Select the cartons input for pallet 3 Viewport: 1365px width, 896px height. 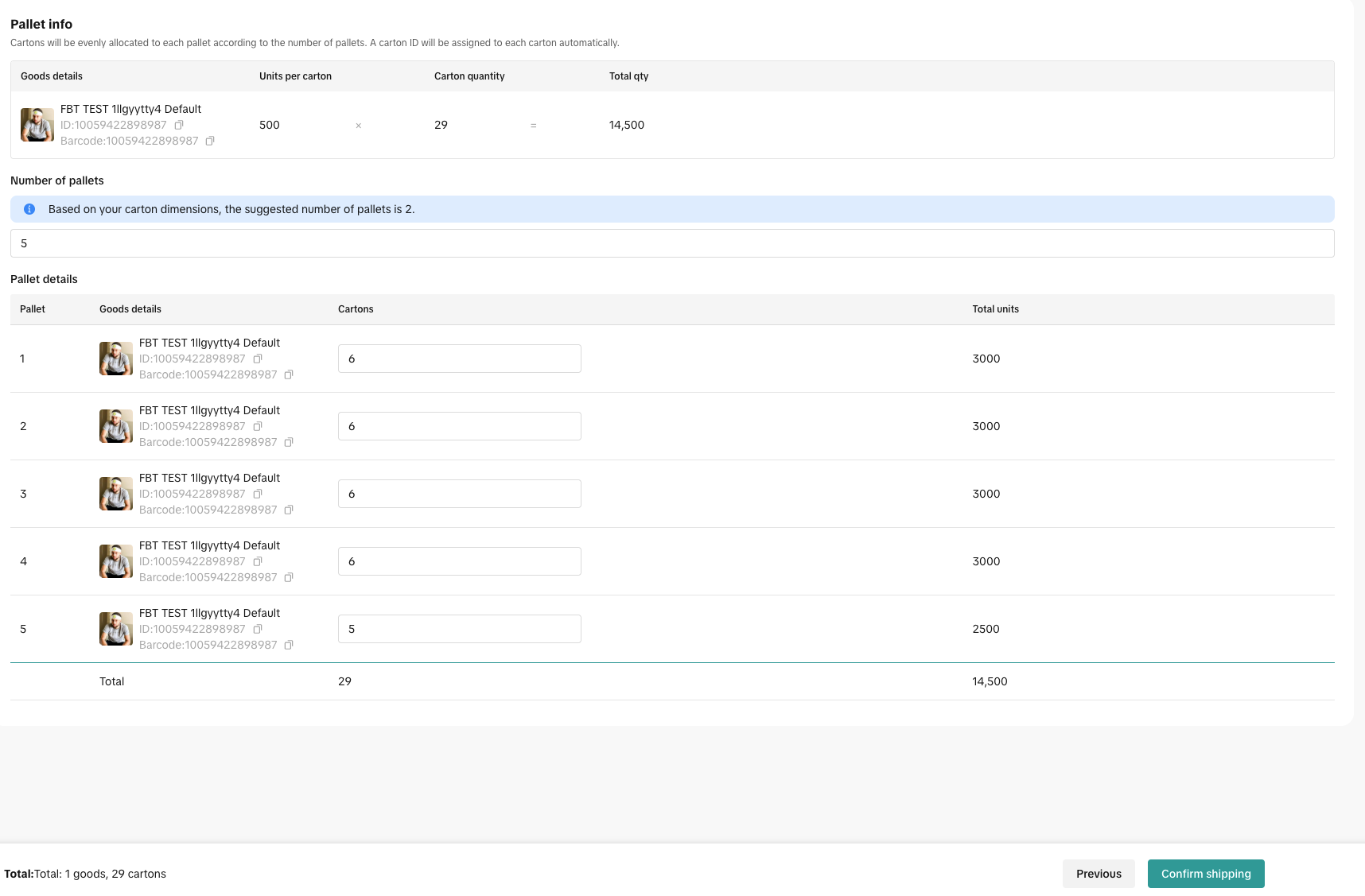[460, 494]
